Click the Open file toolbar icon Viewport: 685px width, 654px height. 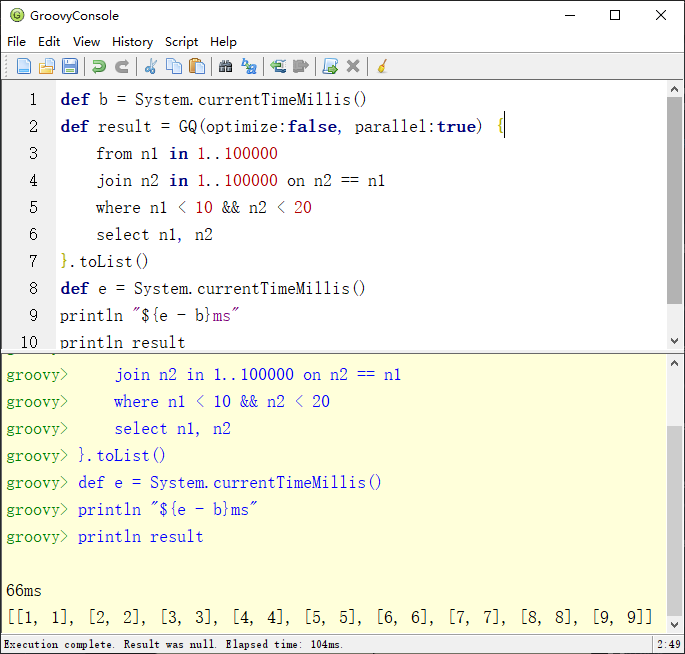click(x=47, y=66)
